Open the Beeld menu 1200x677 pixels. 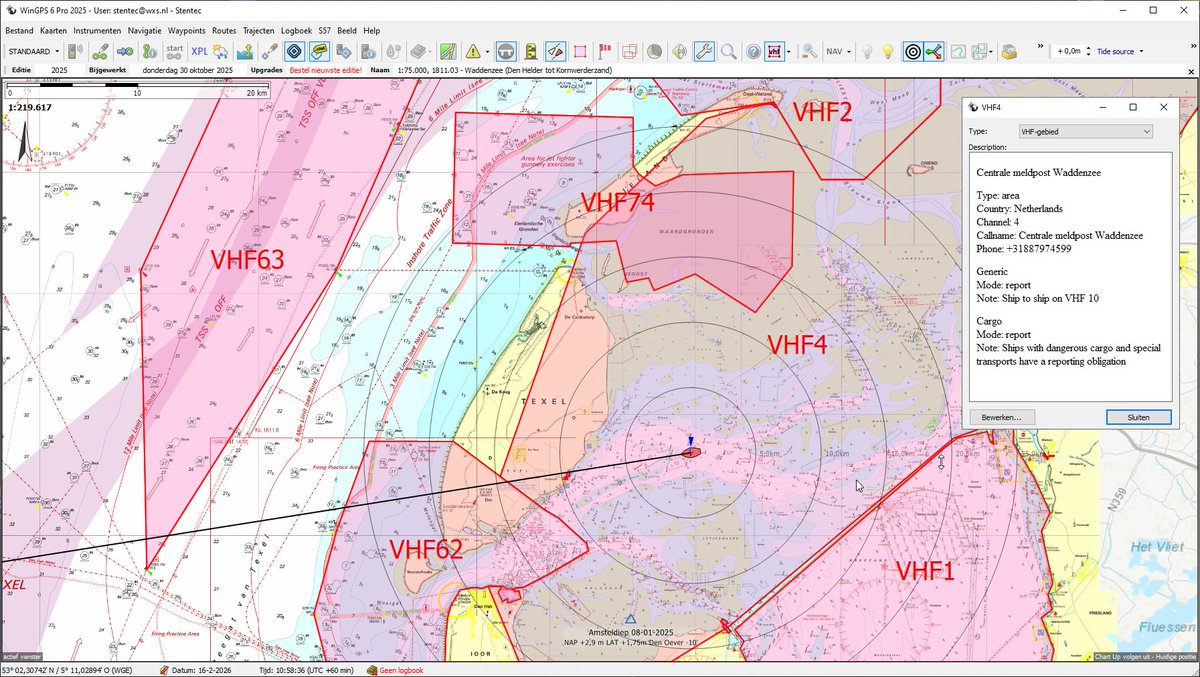point(346,31)
